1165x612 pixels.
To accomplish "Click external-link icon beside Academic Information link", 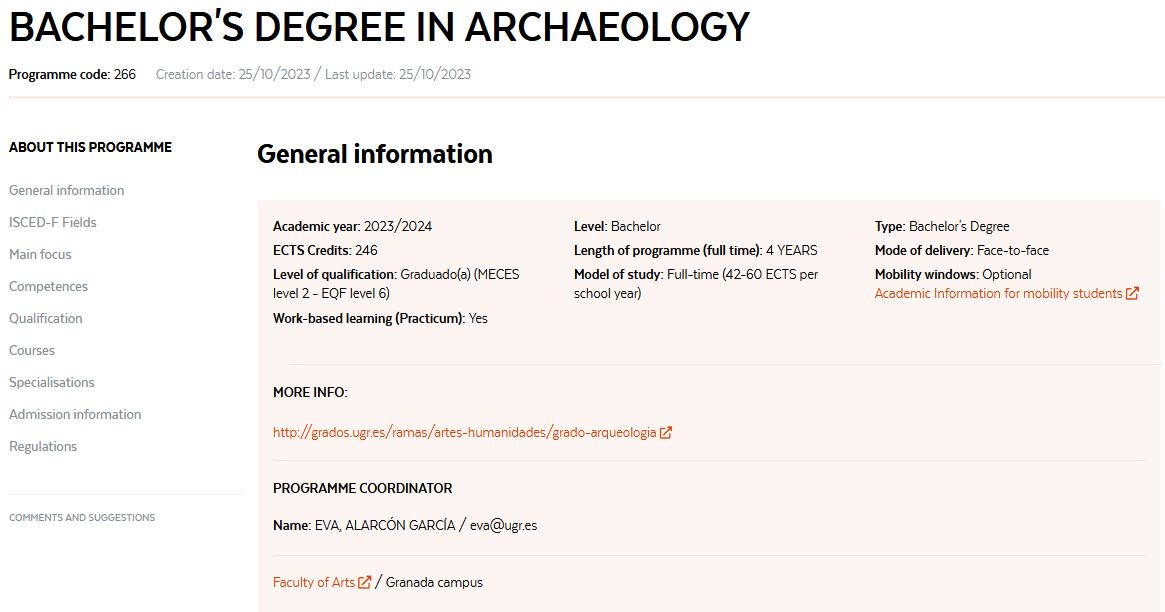I will (x=1132, y=294).
